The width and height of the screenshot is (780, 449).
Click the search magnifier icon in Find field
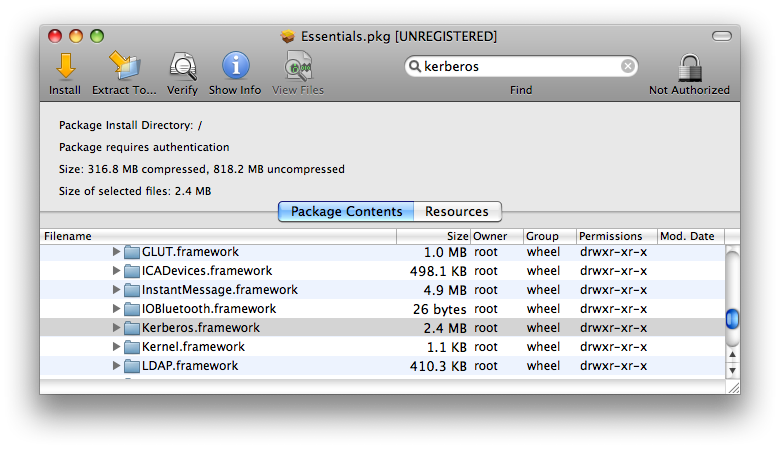(414, 66)
